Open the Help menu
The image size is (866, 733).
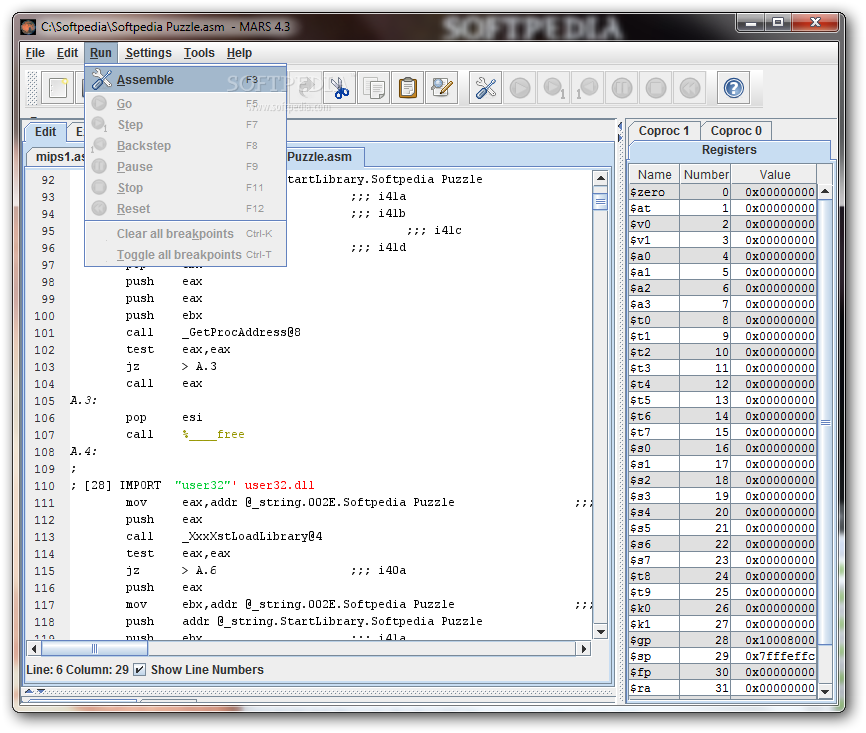pyautogui.click(x=239, y=53)
